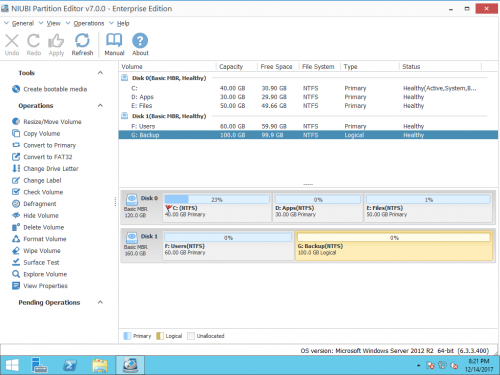Viewport: 500px width, 375px height.
Task: Click the Change Drive Letter link
Action: point(51,169)
